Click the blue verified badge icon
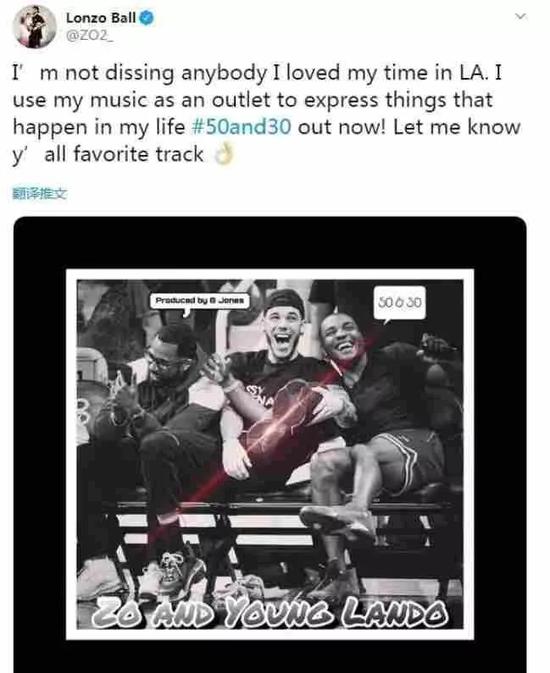 (146, 18)
